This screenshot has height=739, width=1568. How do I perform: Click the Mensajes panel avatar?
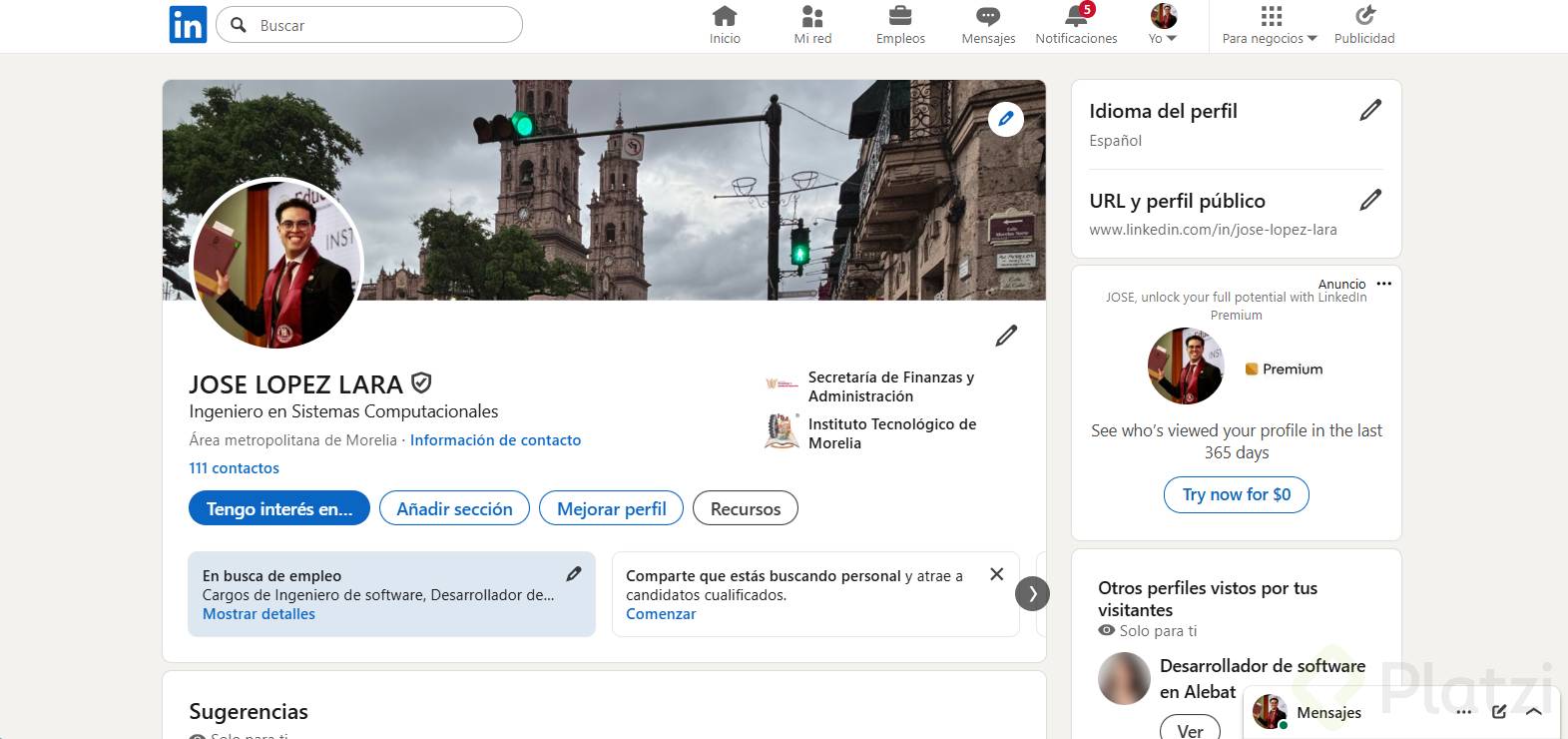click(1270, 712)
